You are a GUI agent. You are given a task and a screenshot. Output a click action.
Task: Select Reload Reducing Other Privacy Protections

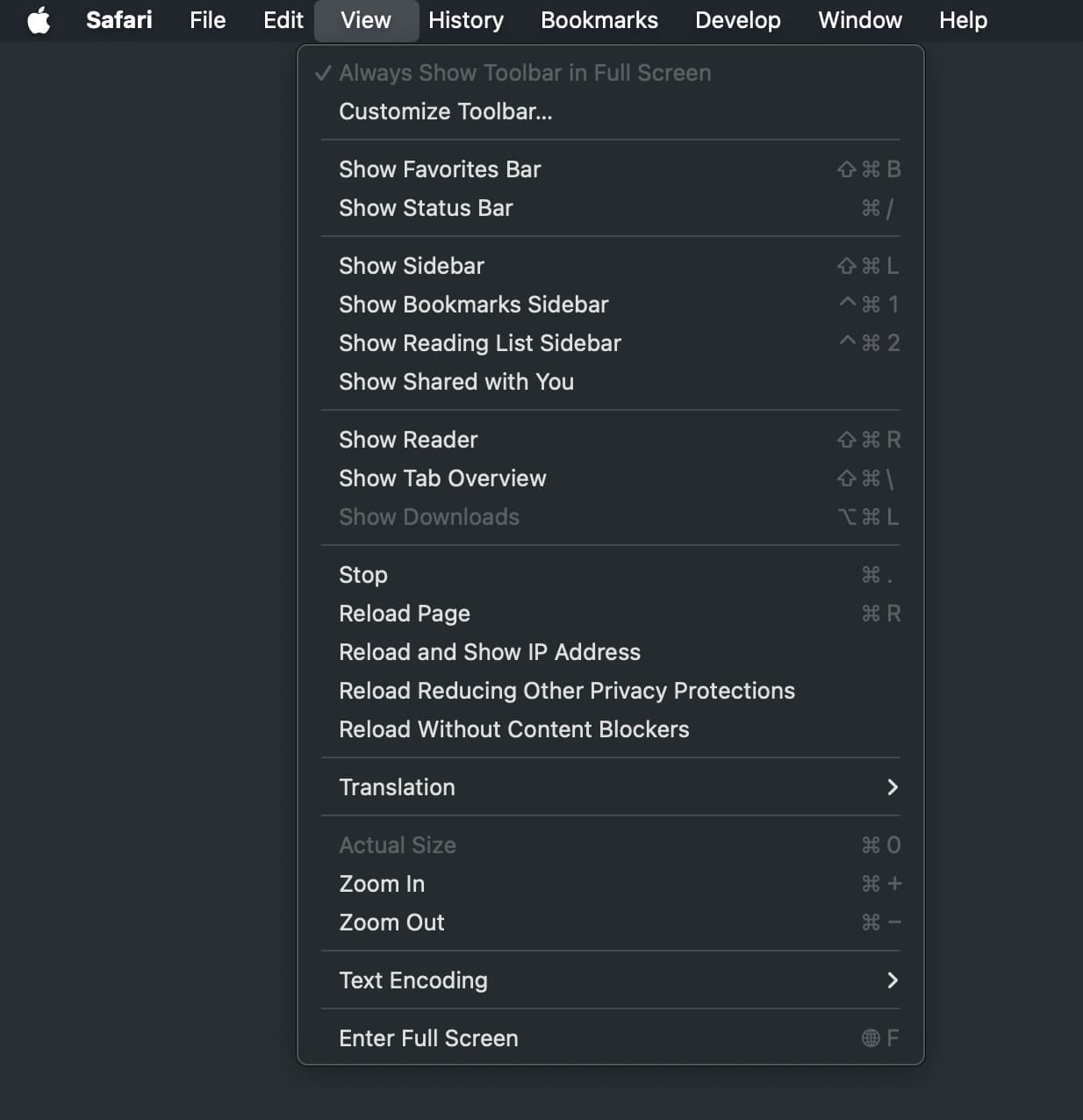point(611,691)
